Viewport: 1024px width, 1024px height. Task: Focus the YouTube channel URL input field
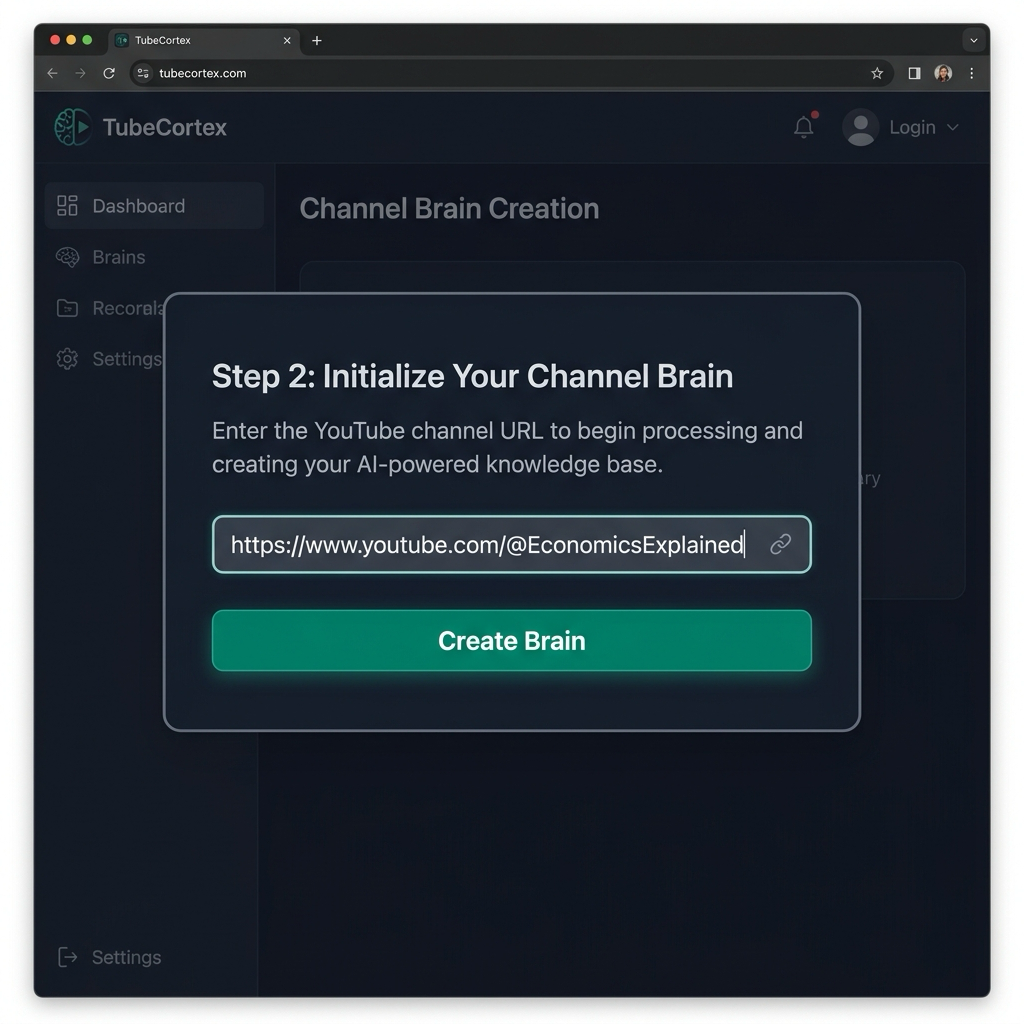[511, 544]
